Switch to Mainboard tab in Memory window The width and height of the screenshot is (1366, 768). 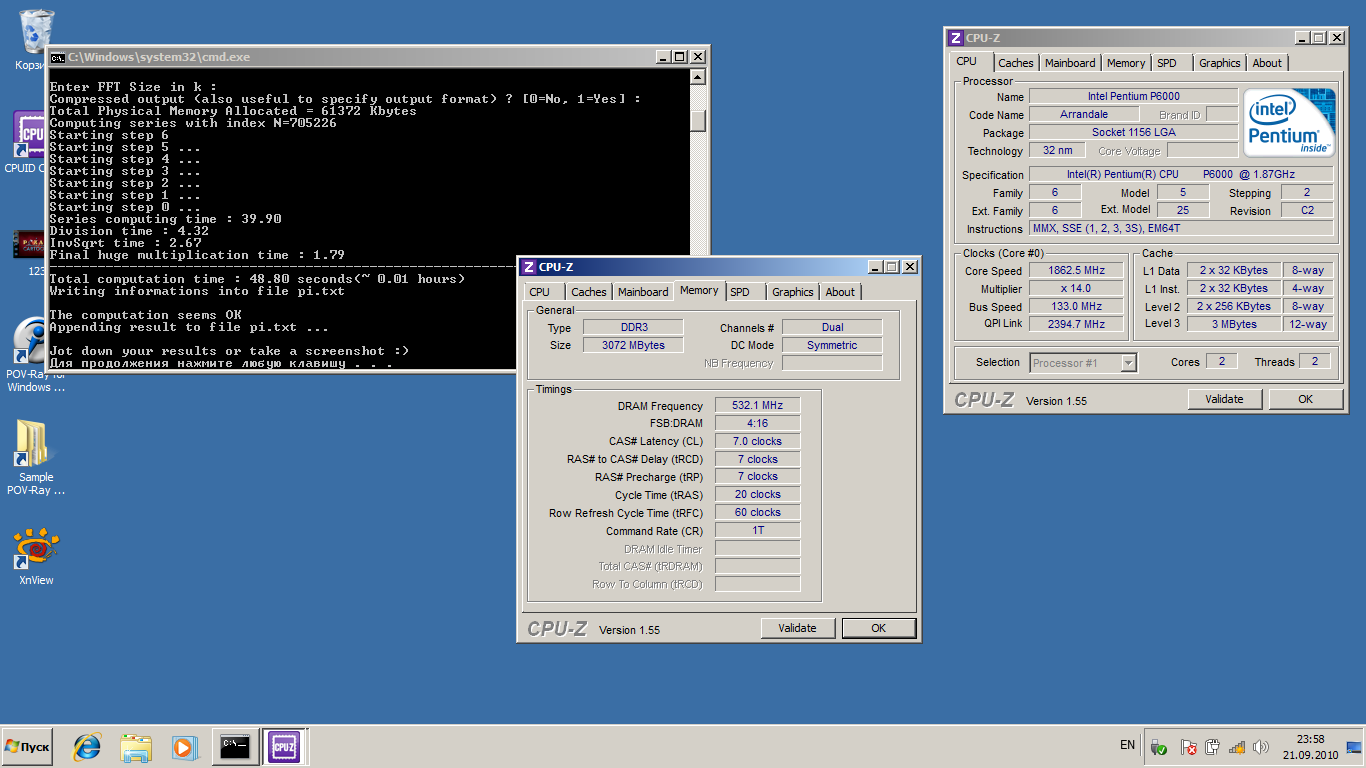click(x=643, y=292)
